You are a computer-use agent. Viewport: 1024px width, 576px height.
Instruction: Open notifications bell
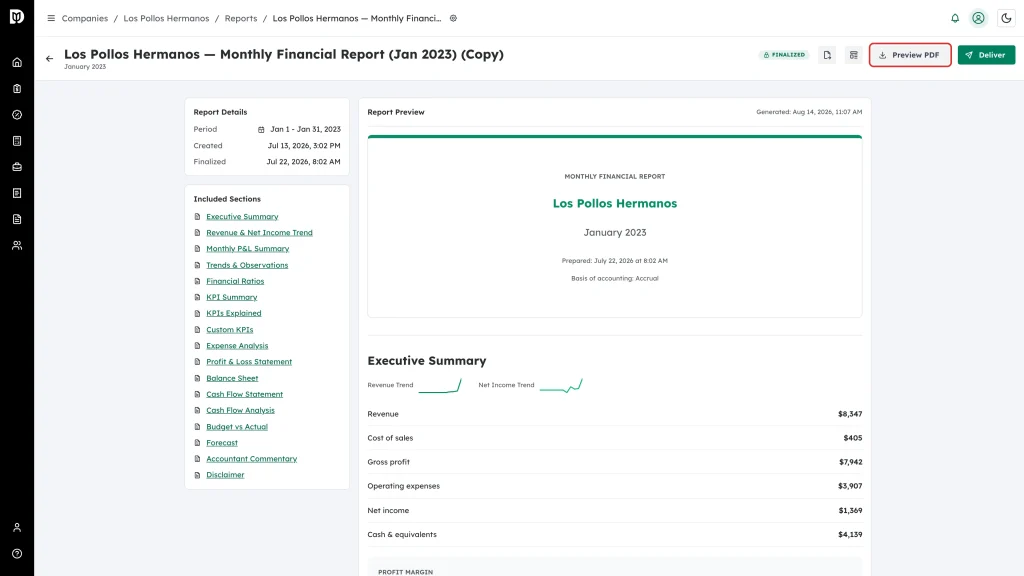tap(955, 18)
